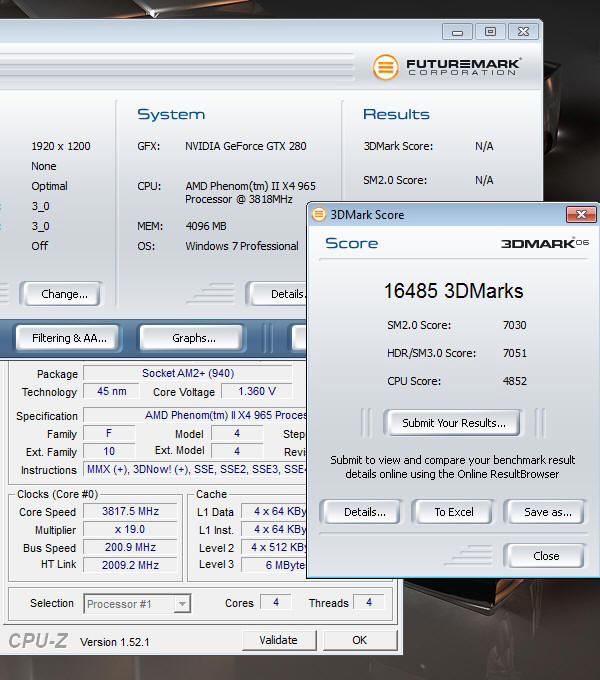Viewport: 600px width, 680px height.
Task: Click the L1 Data cache value field
Action: pyautogui.click(x=274, y=511)
